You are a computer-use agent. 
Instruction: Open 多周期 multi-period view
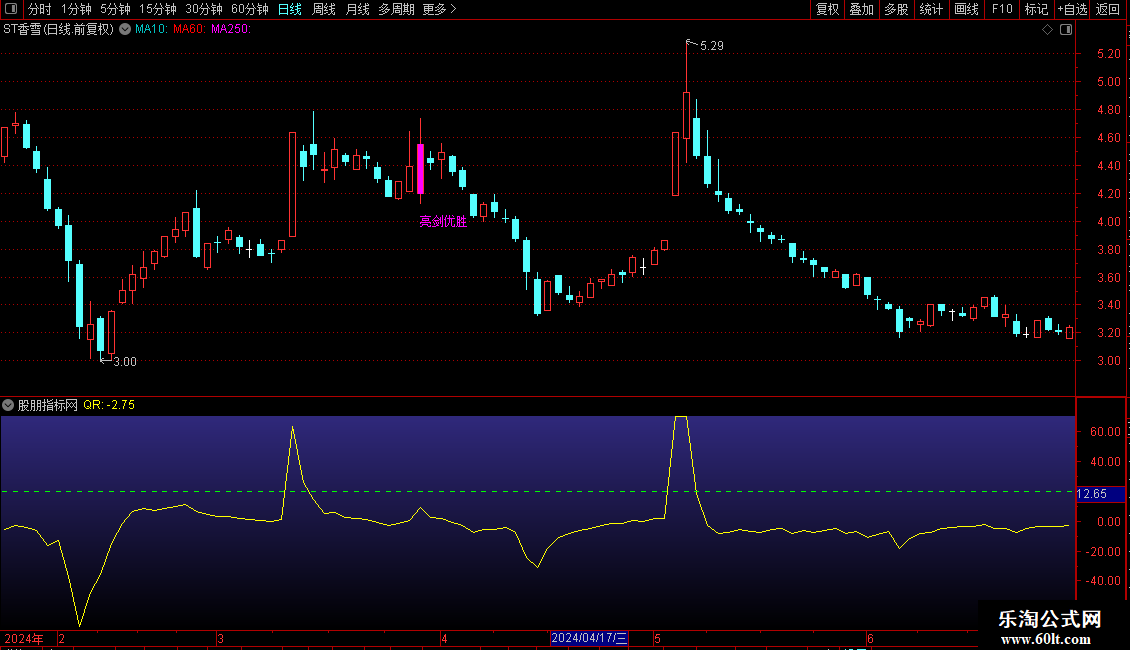(x=396, y=9)
